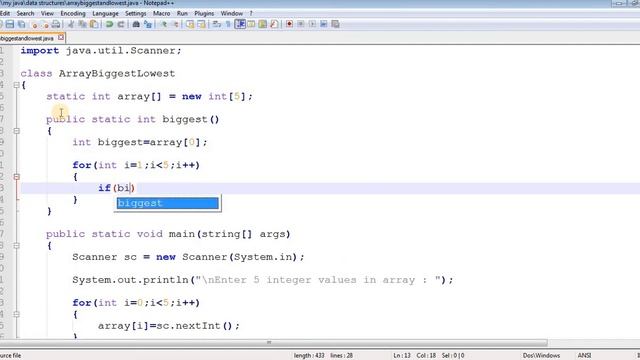The width and height of the screenshot is (640, 360).
Task: Click the Close All documents toolbar icon
Action: click(45, 24)
